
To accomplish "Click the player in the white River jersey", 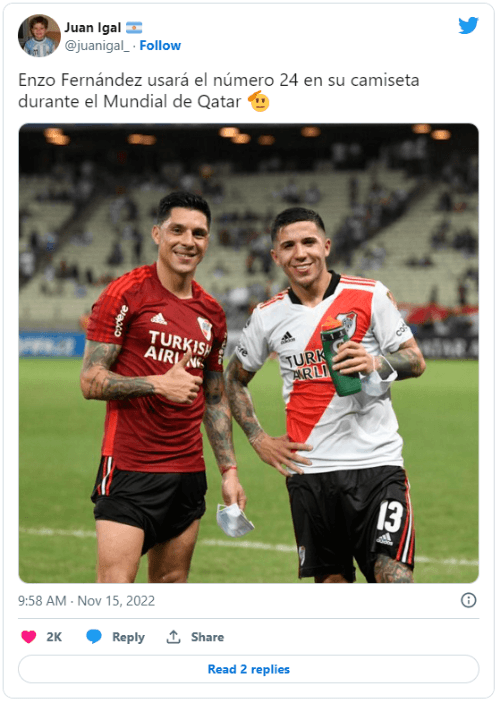I will (327, 395).
